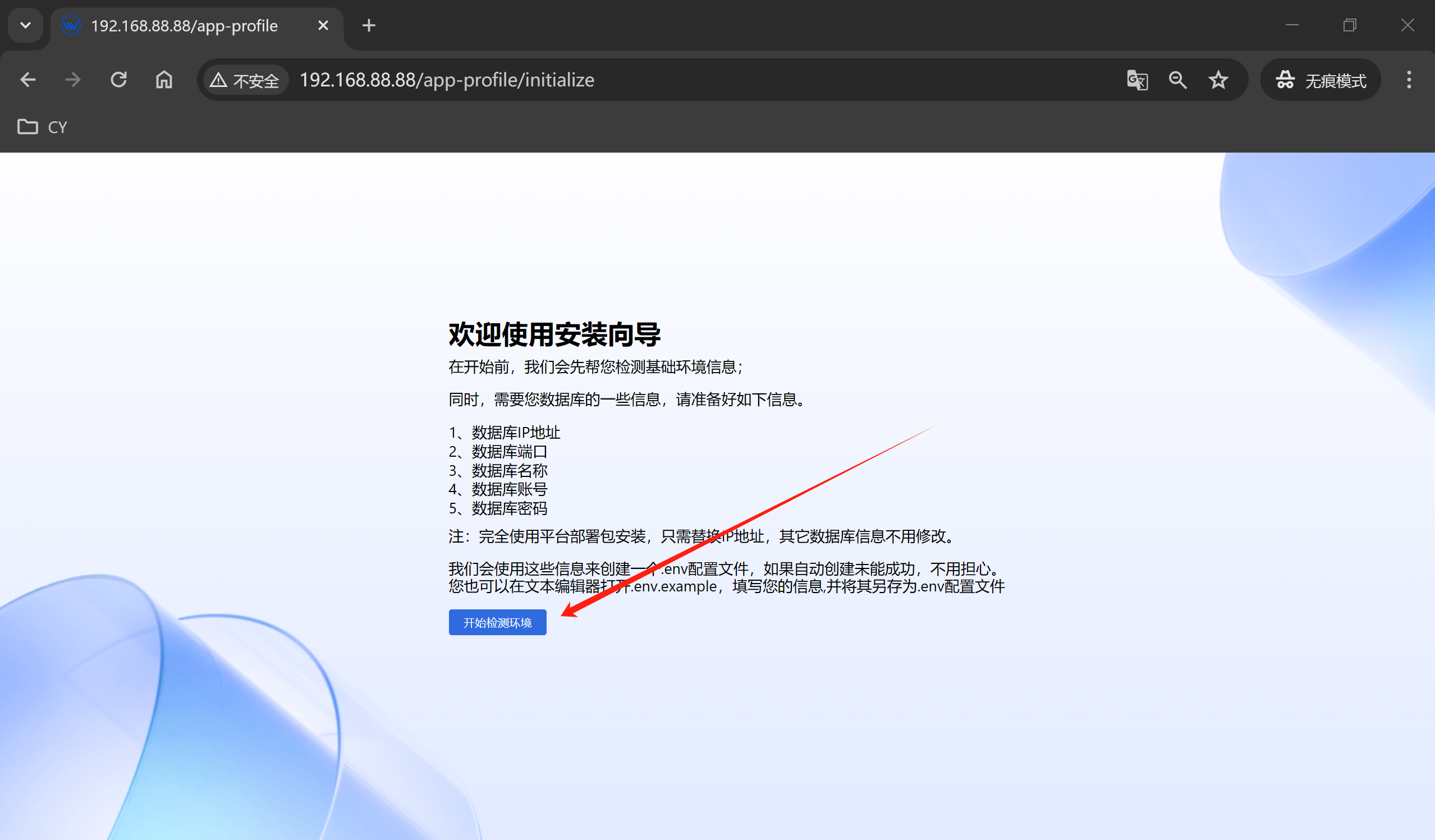1435x840 pixels.
Task: Click the heading 欢迎使用安装向导
Action: tap(554, 334)
